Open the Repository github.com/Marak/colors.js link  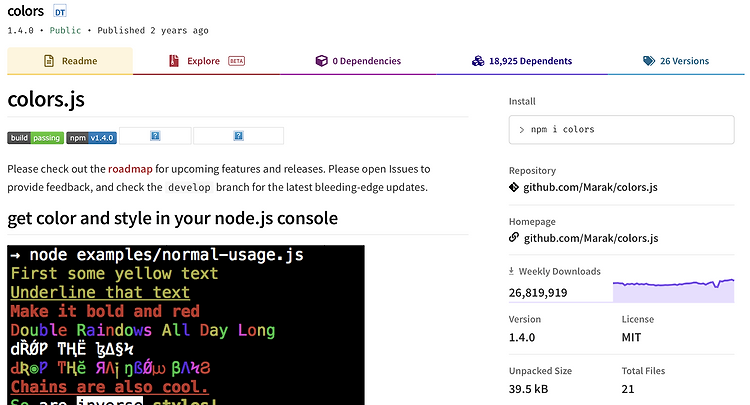pyautogui.click(x=590, y=187)
